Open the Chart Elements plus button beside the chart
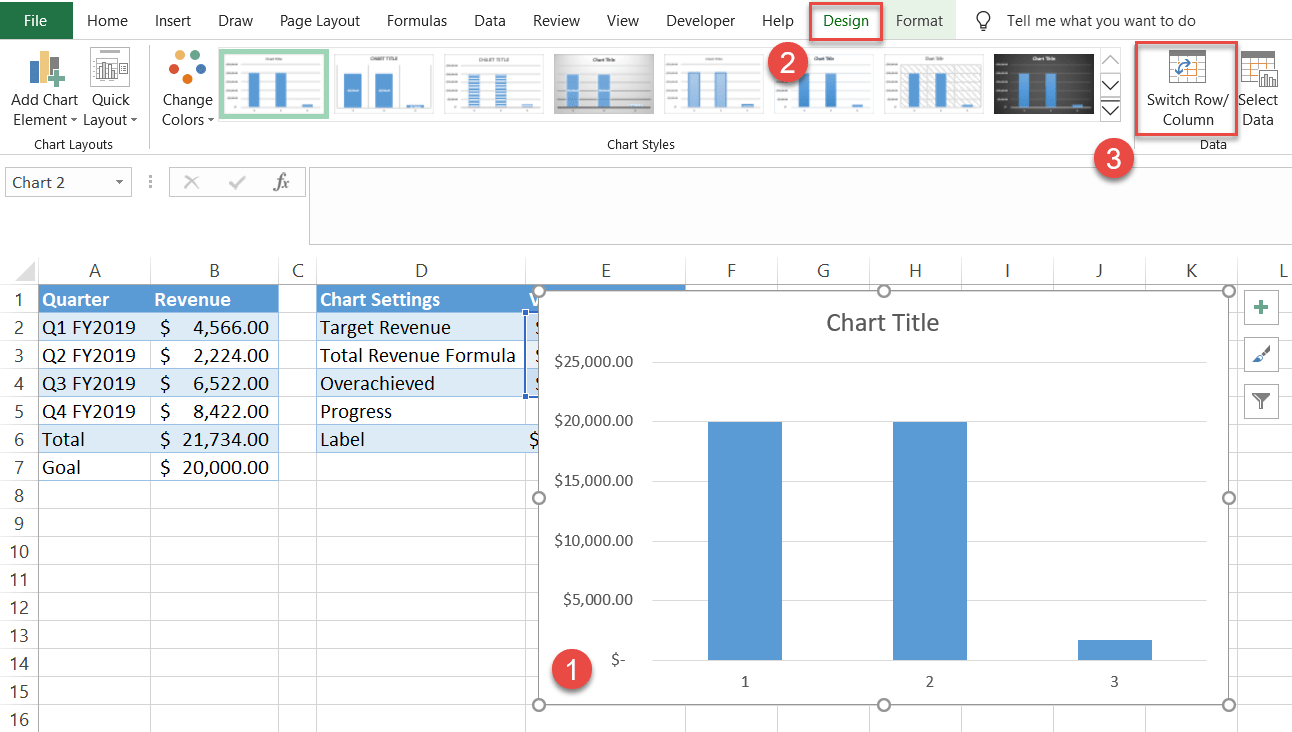This screenshot has height=732, width=1292. pos(1261,308)
